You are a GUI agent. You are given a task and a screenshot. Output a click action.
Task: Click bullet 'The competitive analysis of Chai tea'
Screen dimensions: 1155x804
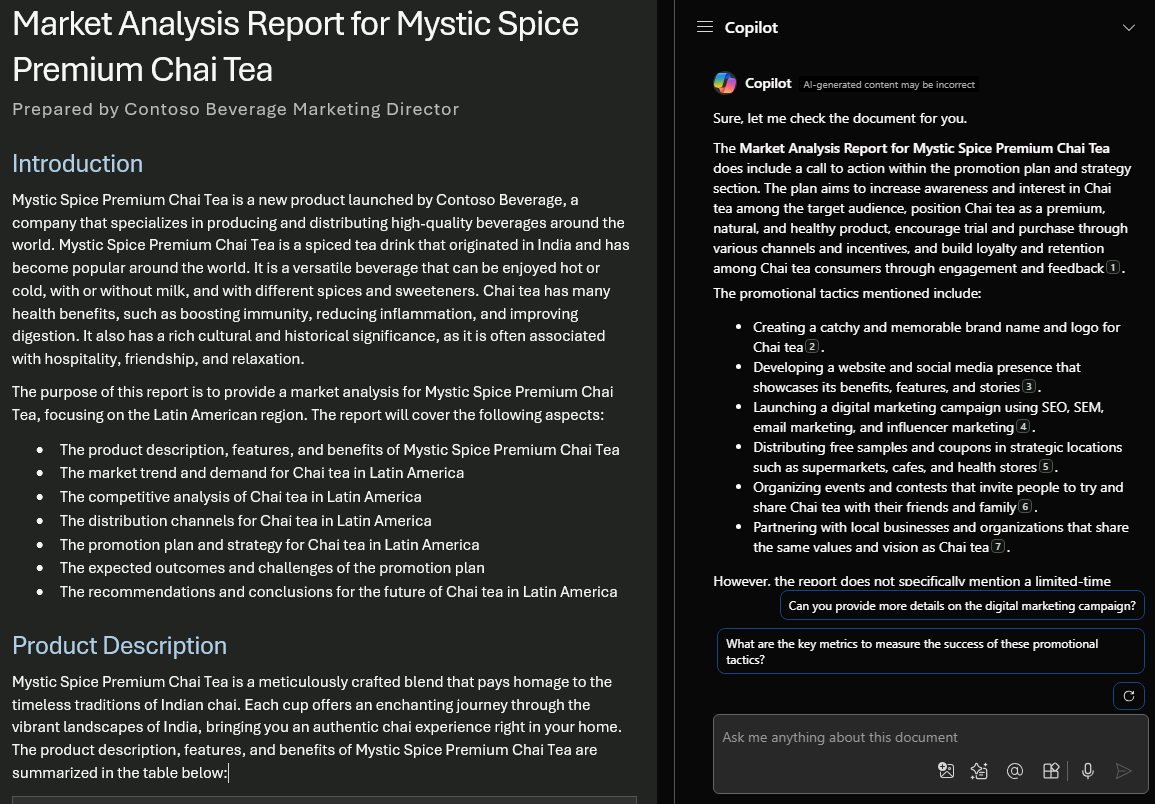coord(240,497)
